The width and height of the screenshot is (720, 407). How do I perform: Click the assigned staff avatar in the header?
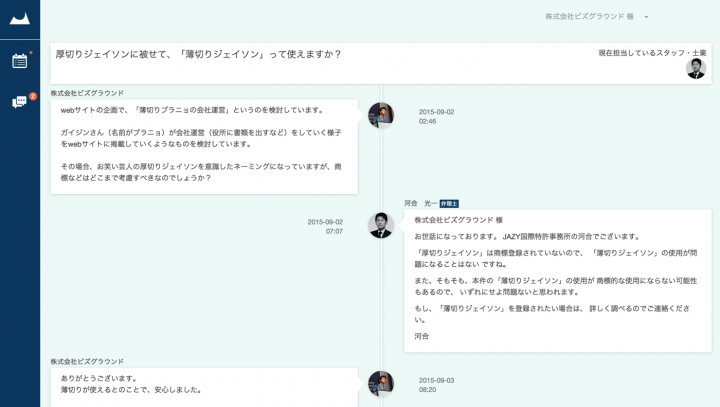(x=696, y=69)
